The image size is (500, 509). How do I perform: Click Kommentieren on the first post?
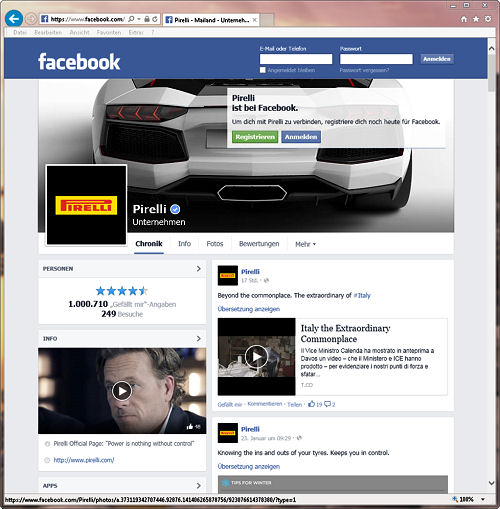tap(265, 404)
